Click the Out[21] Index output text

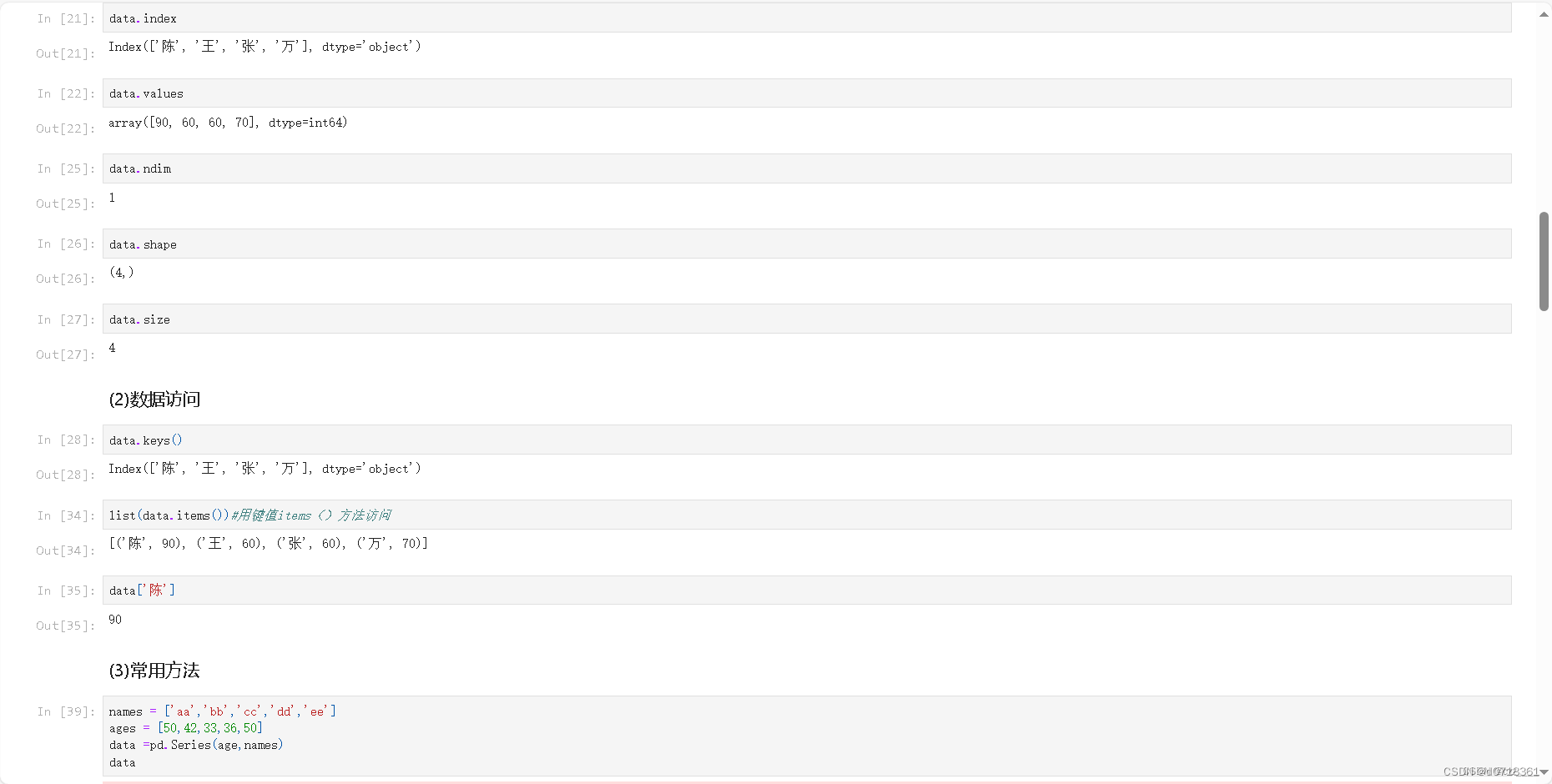(265, 47)
